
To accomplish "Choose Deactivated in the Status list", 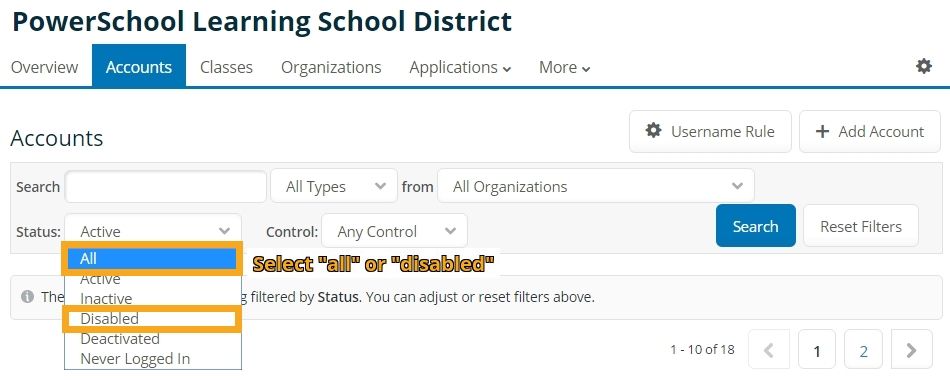I will pos(153,339).
